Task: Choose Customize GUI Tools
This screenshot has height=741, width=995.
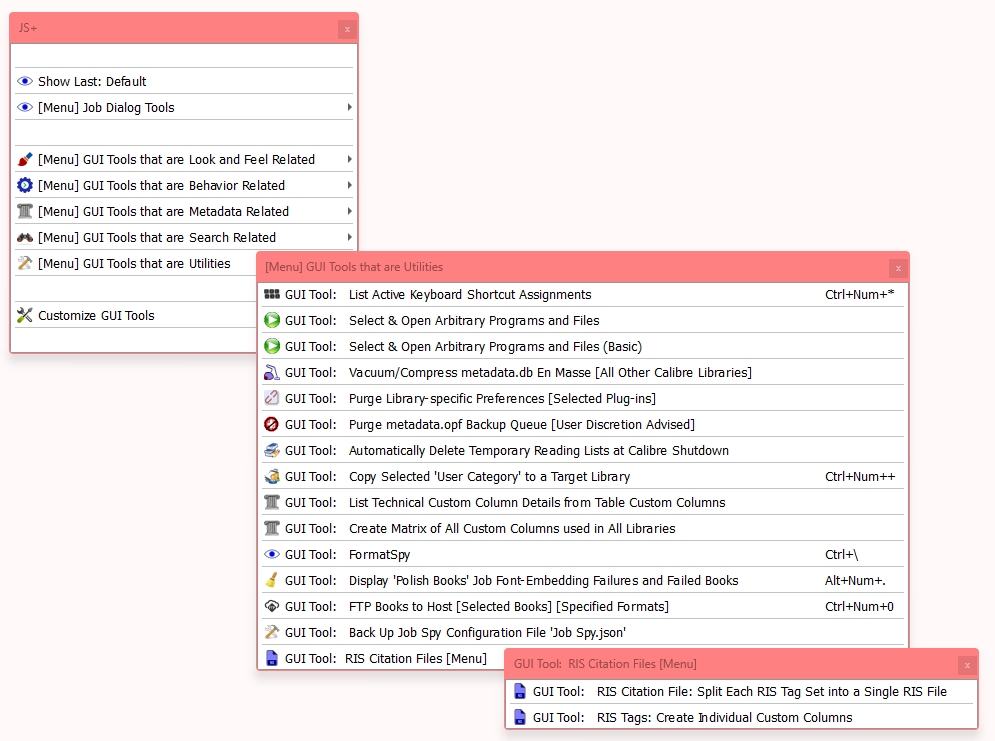Action: [135, 315]
